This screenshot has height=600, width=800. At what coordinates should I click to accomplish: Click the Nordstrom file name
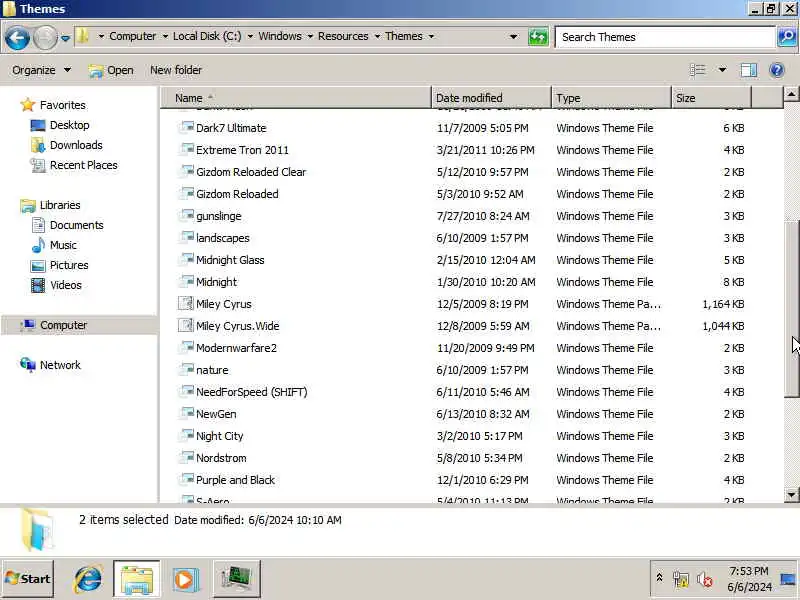pos(221,458)
